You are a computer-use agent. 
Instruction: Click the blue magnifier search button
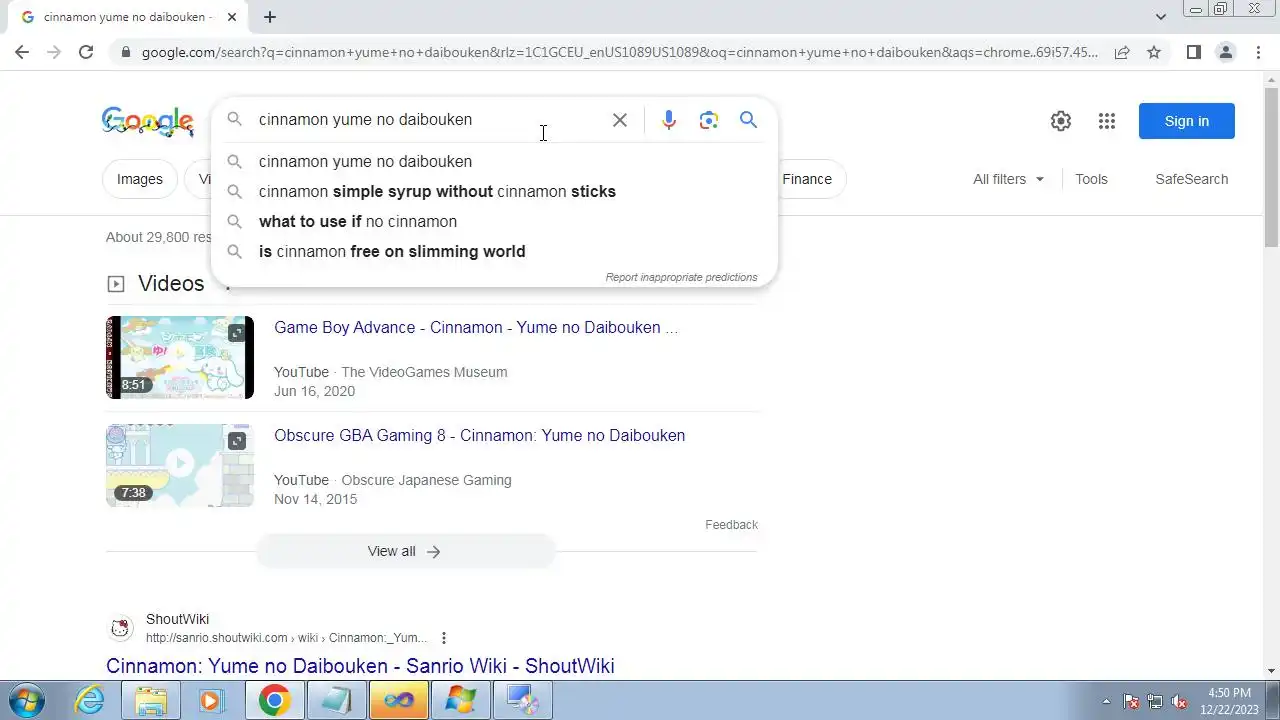[x=748, y=120]
